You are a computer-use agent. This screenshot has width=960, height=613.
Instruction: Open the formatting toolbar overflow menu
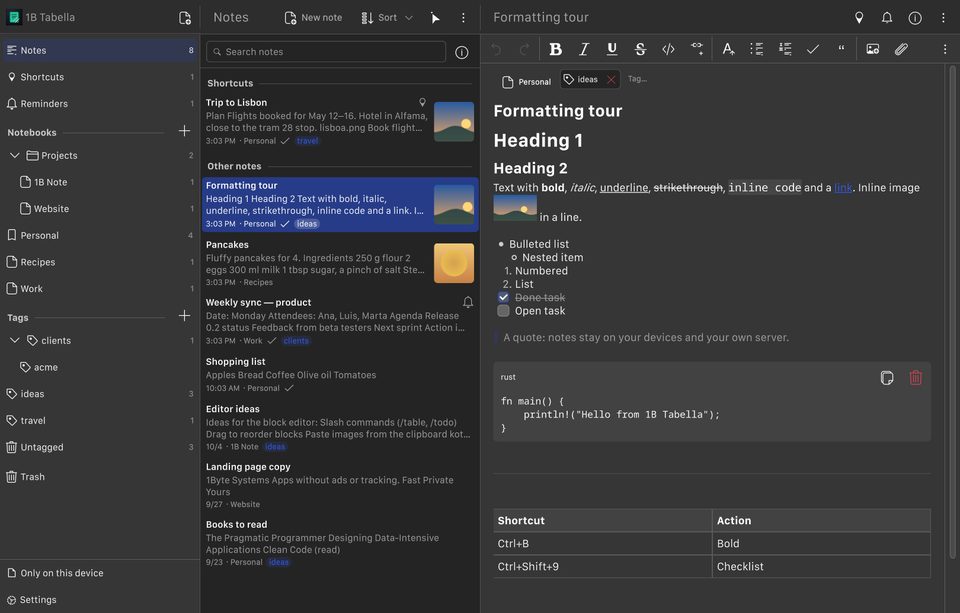tap(945, 49)
